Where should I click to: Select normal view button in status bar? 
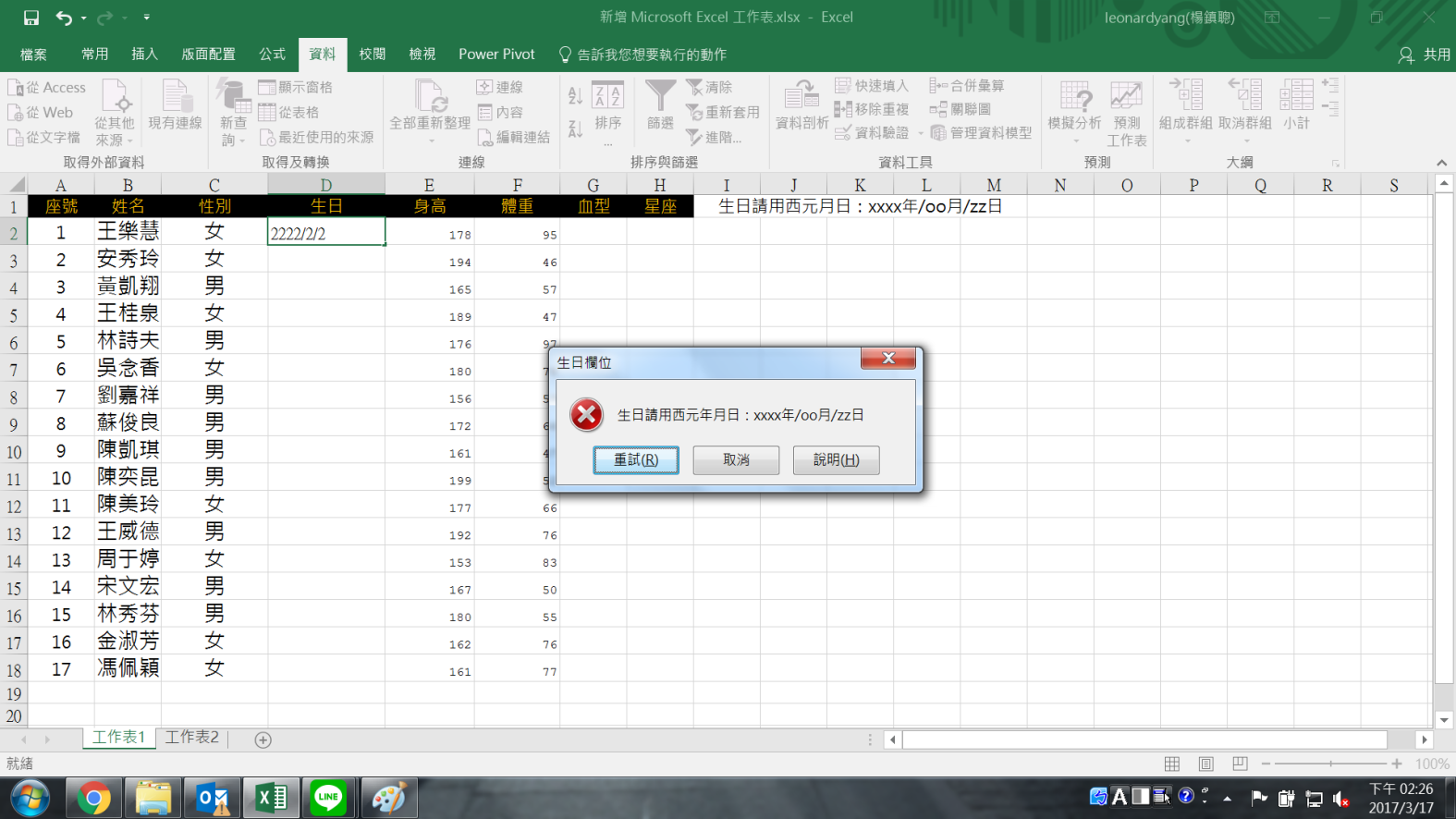pos(1172,764)
